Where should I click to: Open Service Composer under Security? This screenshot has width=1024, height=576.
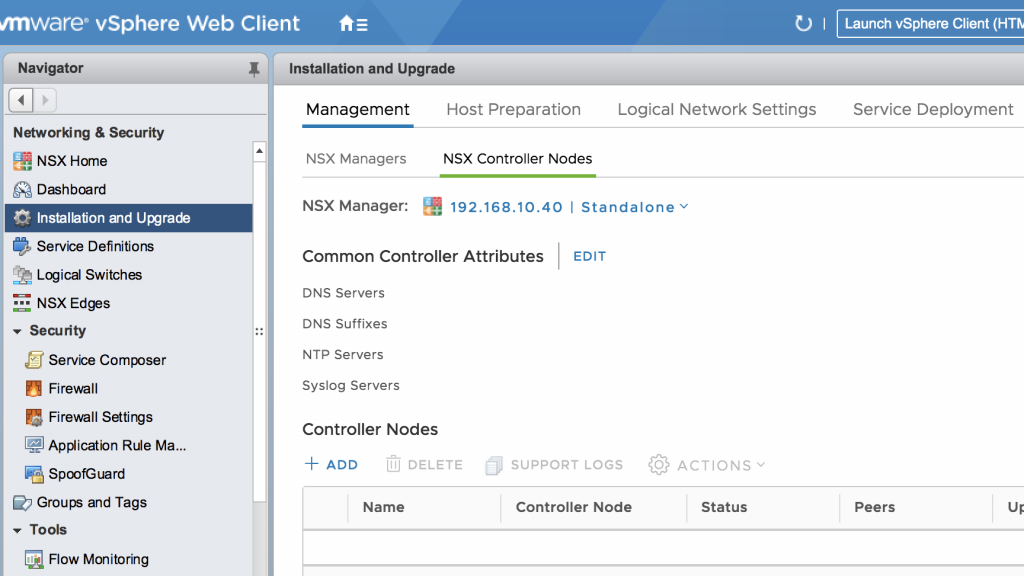(x=107, y=360)
